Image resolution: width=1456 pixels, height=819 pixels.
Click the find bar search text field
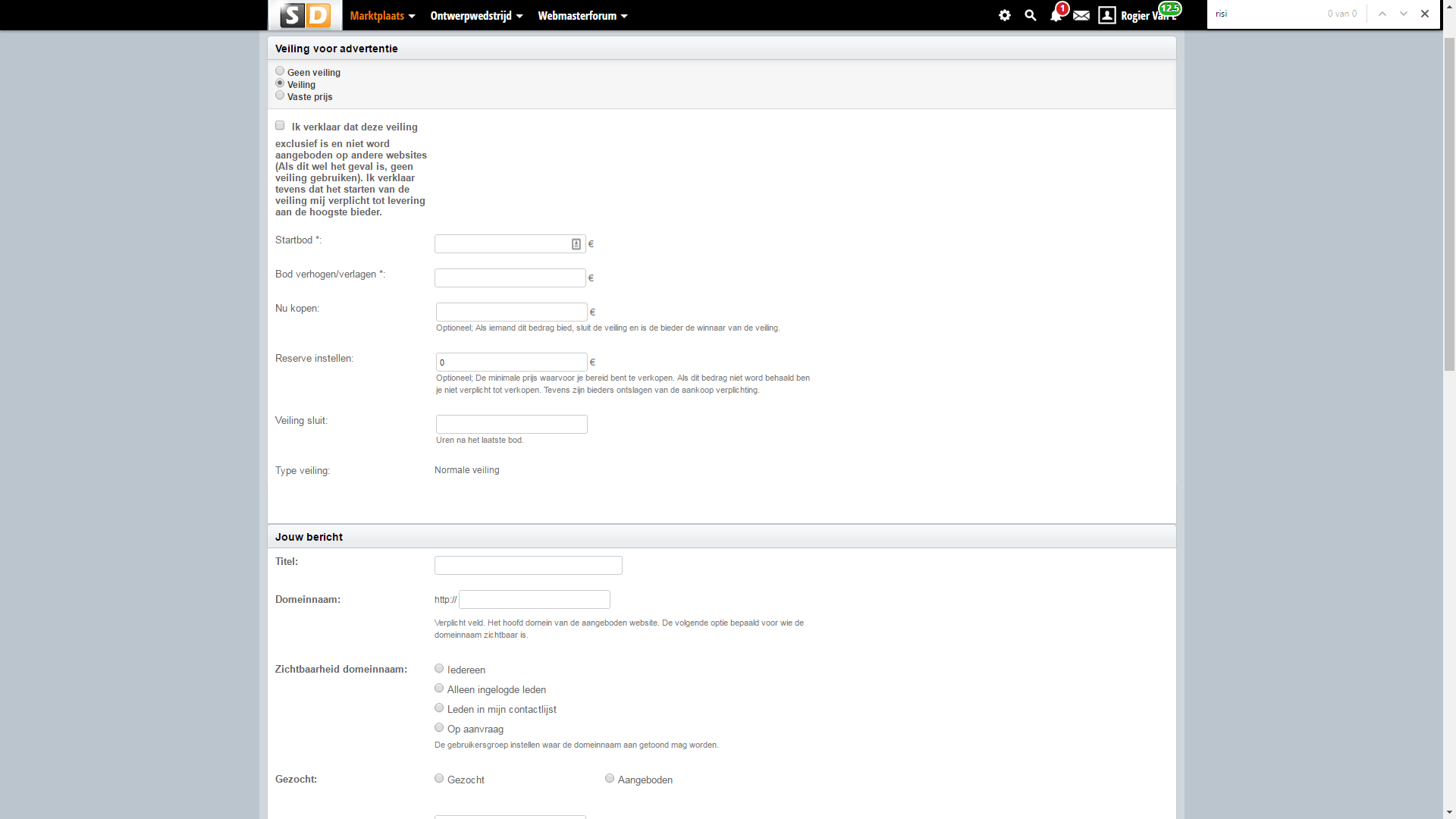1266,14
